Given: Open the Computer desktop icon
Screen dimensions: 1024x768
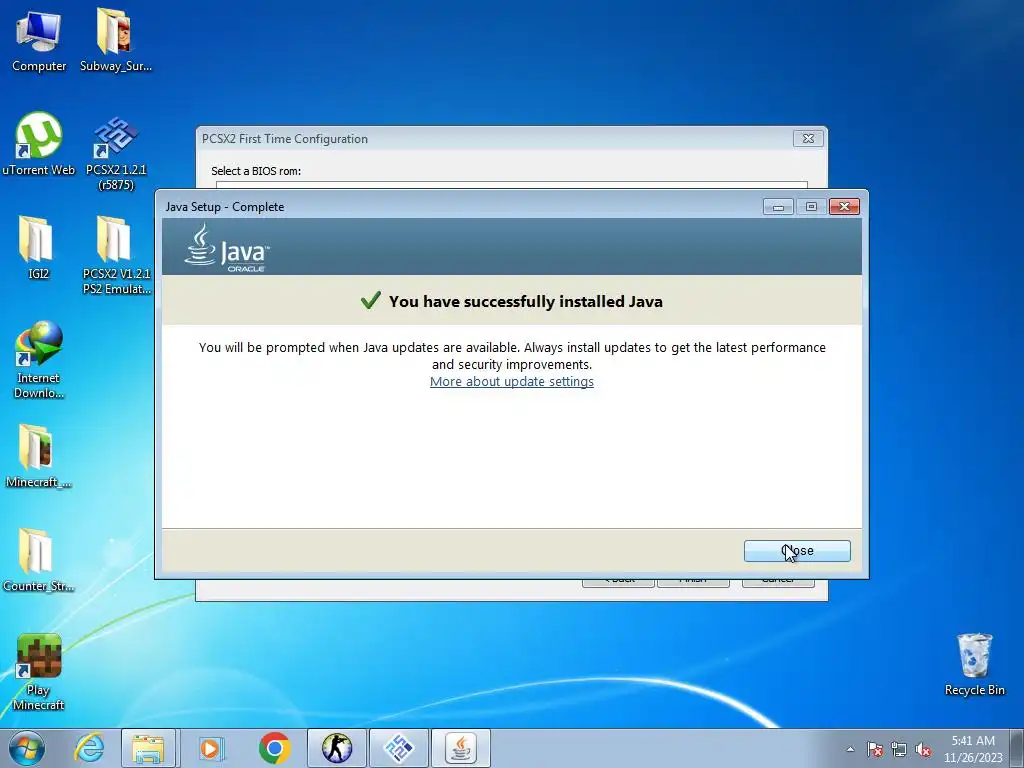Looking at the screenshot, I should 39,40.
